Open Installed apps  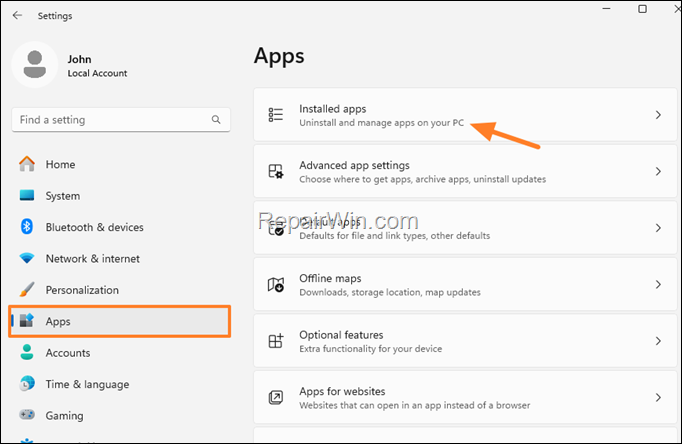465,115
